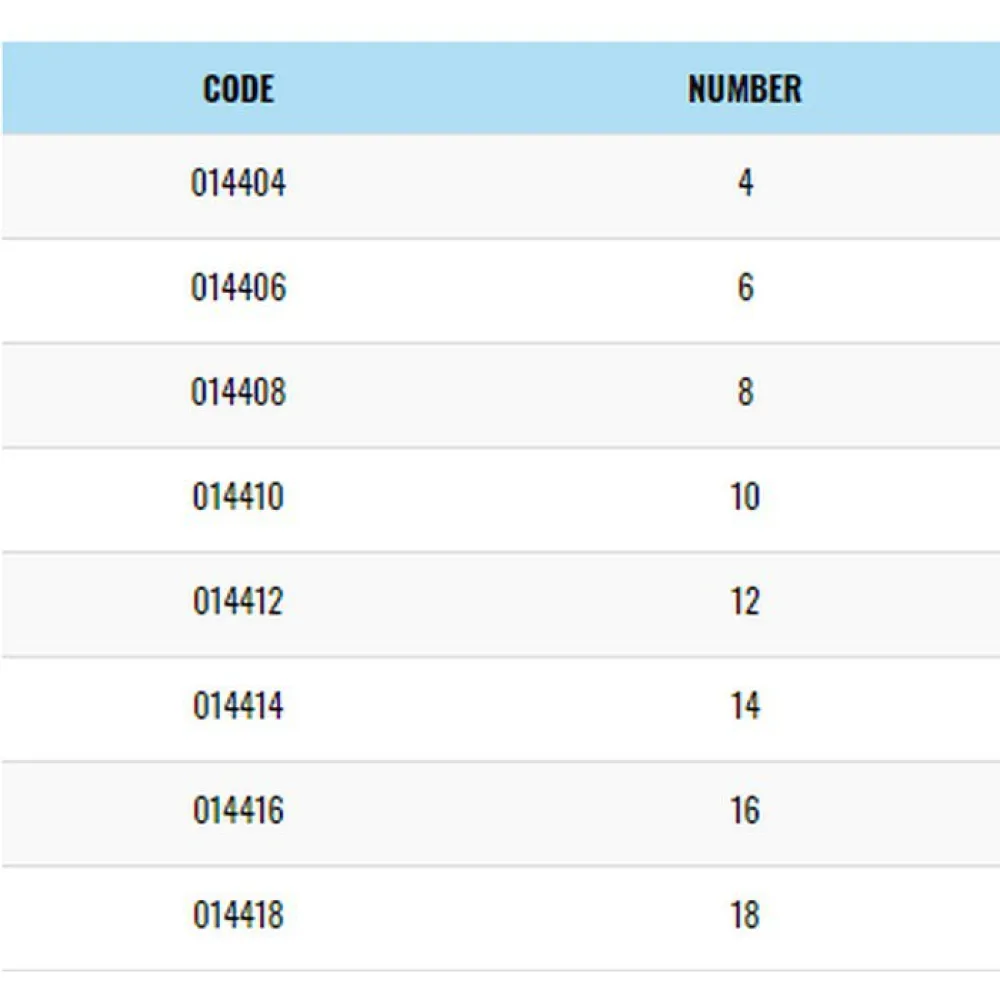This screenshot has width=1000, height=1000.
Task: Select code 014406 cell
Action: click(x=238, y=288)
